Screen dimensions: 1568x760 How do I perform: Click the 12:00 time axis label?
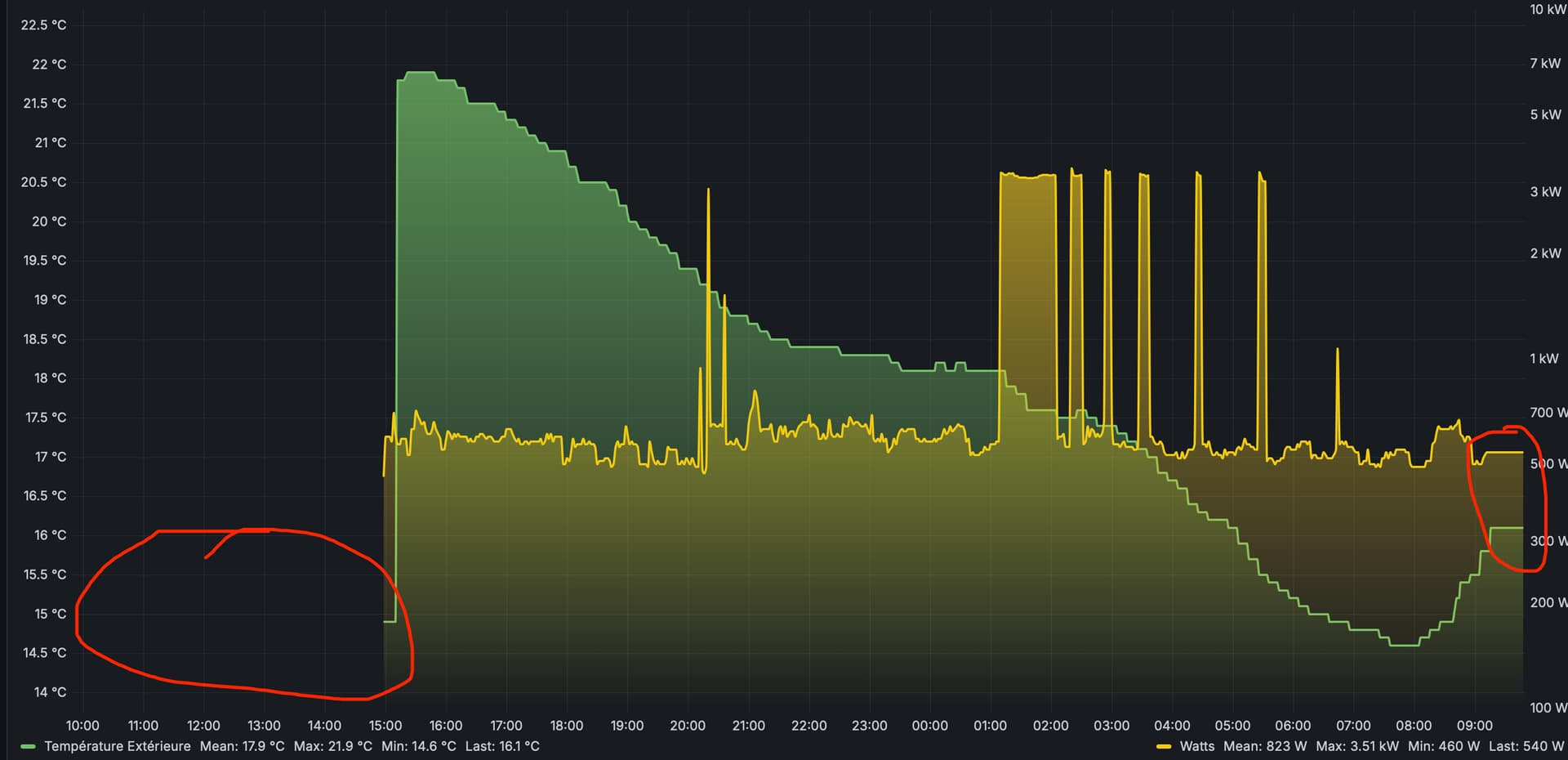tap(203, 726)
